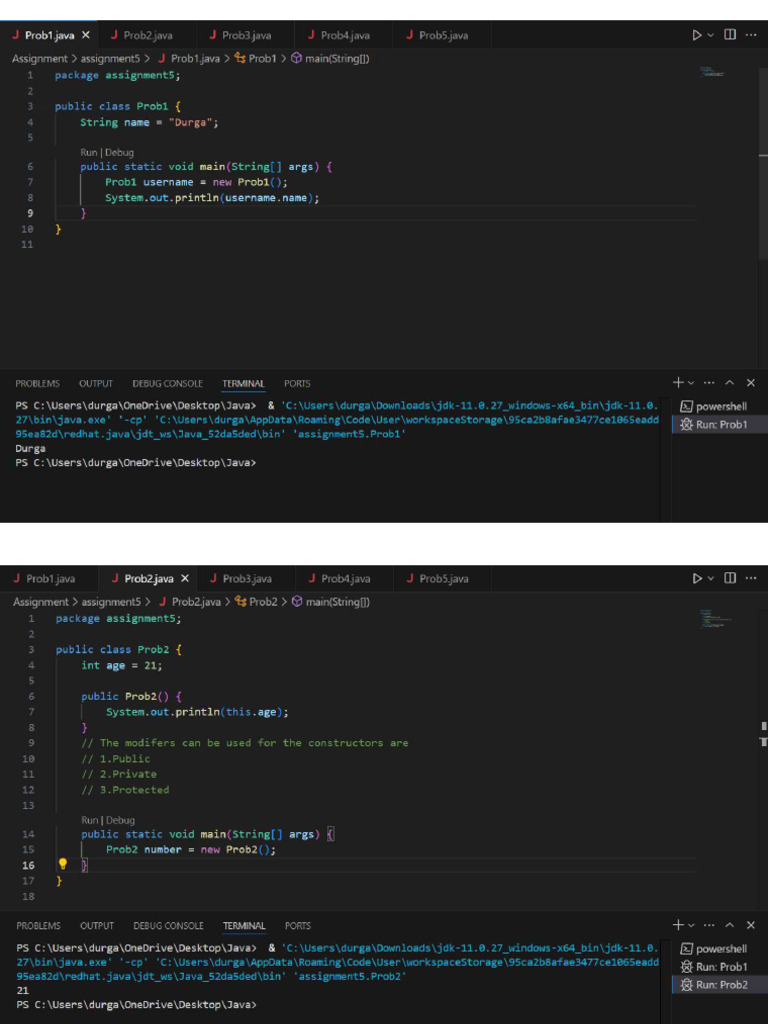This screenshot has width=768, height=1024.
Task: Click Debug code lens above Prob2 main method
Action: pyautogui.click(x=120, y=820)
